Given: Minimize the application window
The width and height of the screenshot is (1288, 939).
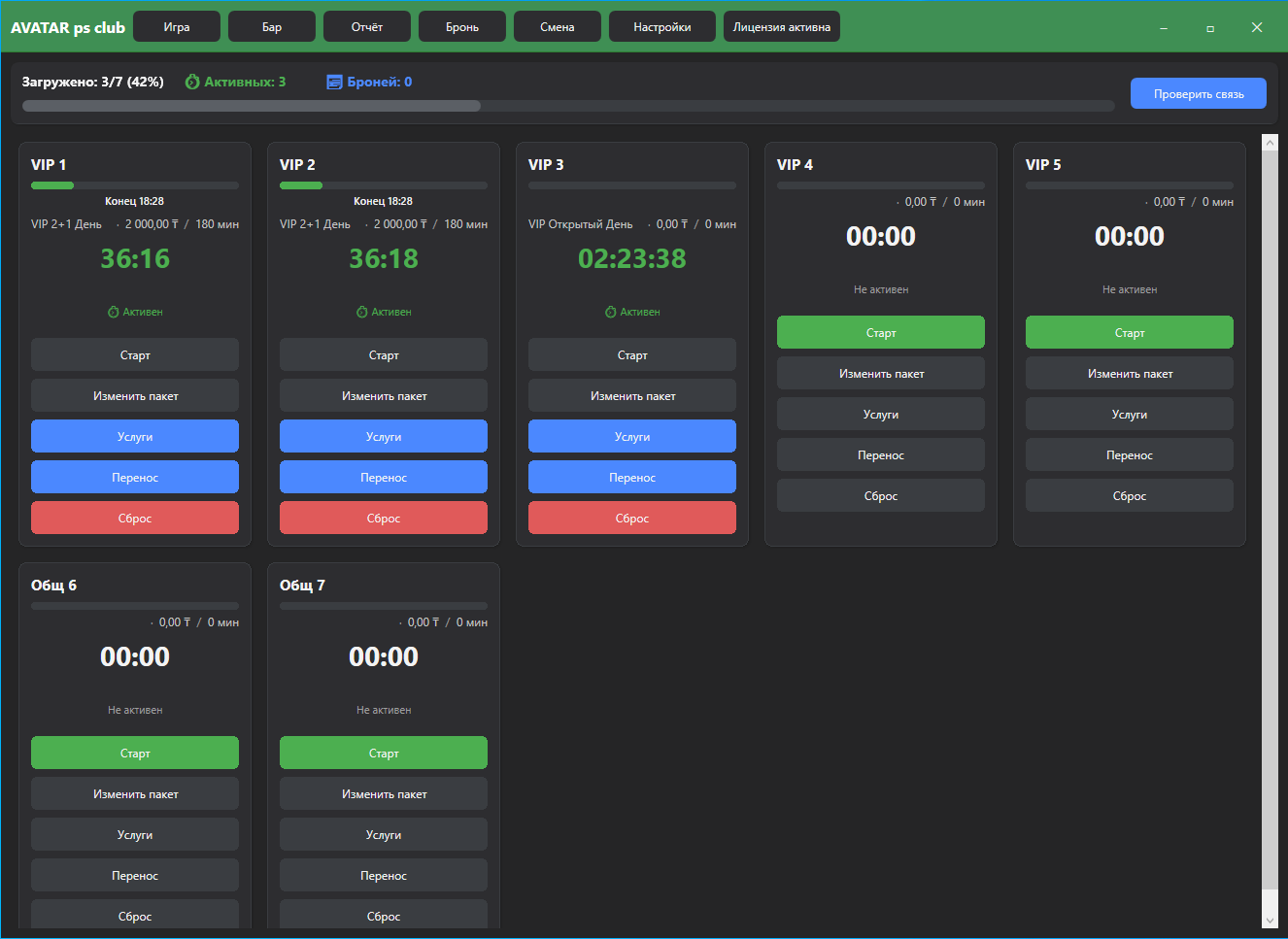Looking at the screenshot, I should pos(1164,27).
